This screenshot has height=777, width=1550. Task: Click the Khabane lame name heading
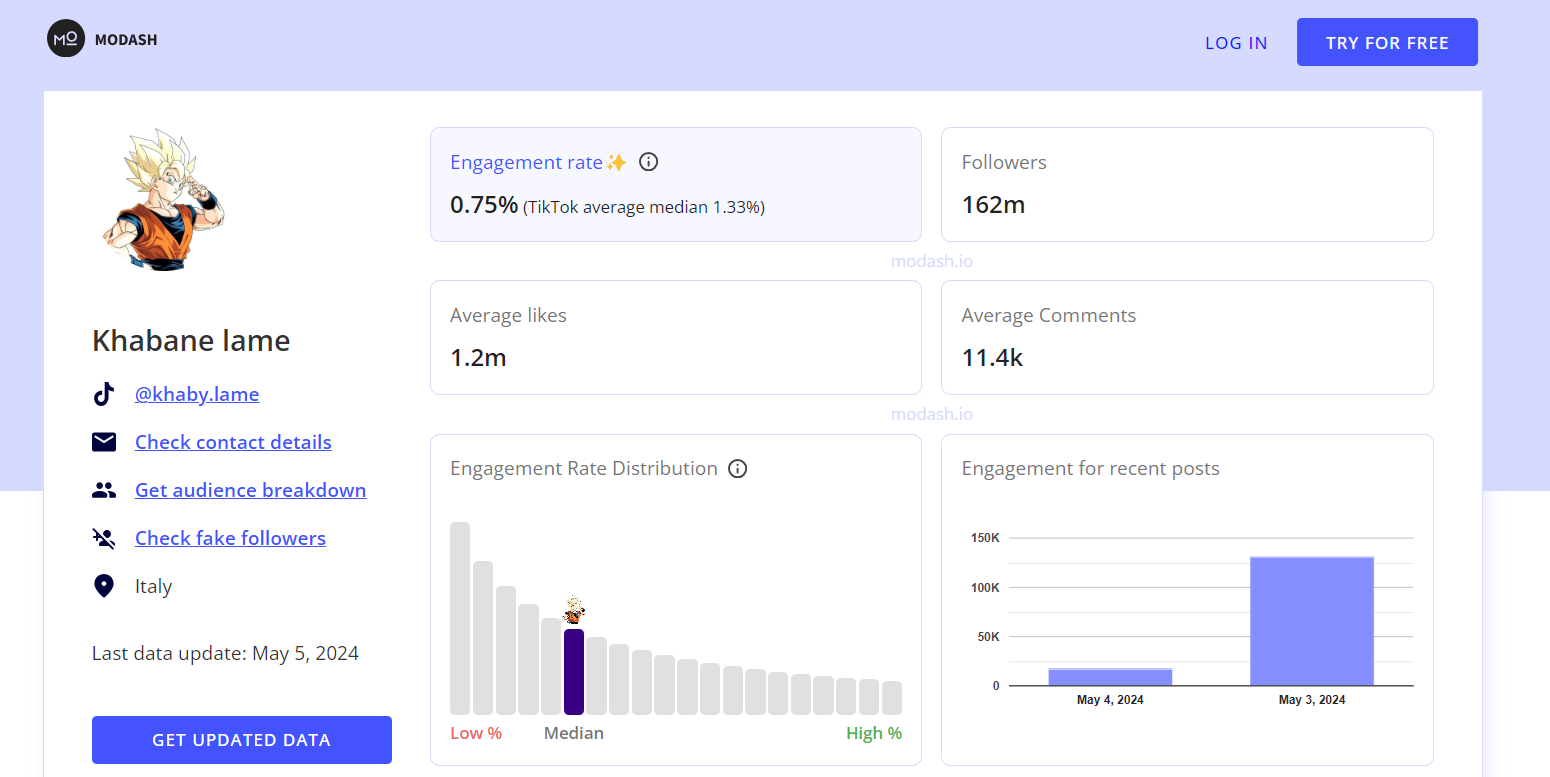tap(191, 340)
